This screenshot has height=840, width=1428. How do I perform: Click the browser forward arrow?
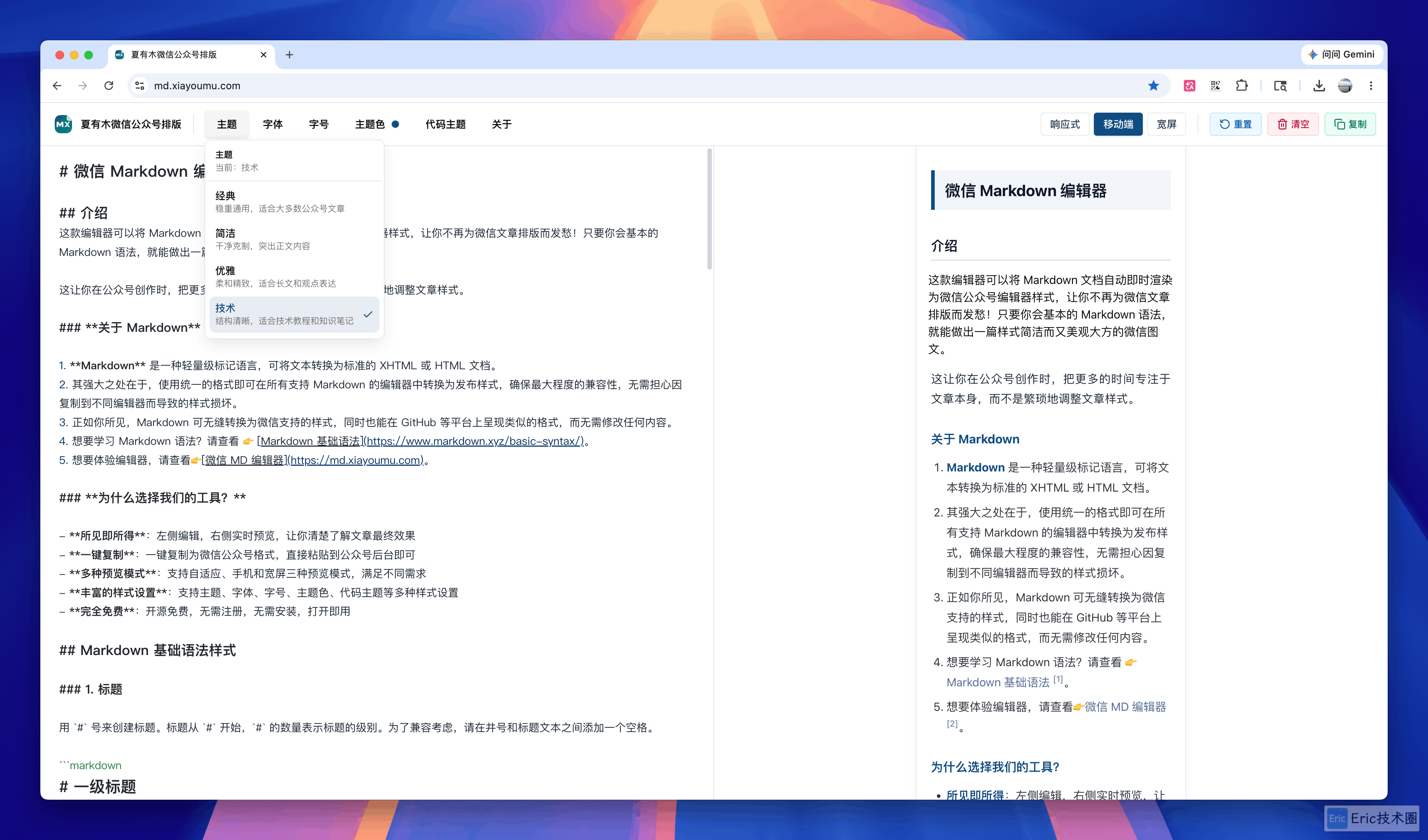tap(83, 86)
